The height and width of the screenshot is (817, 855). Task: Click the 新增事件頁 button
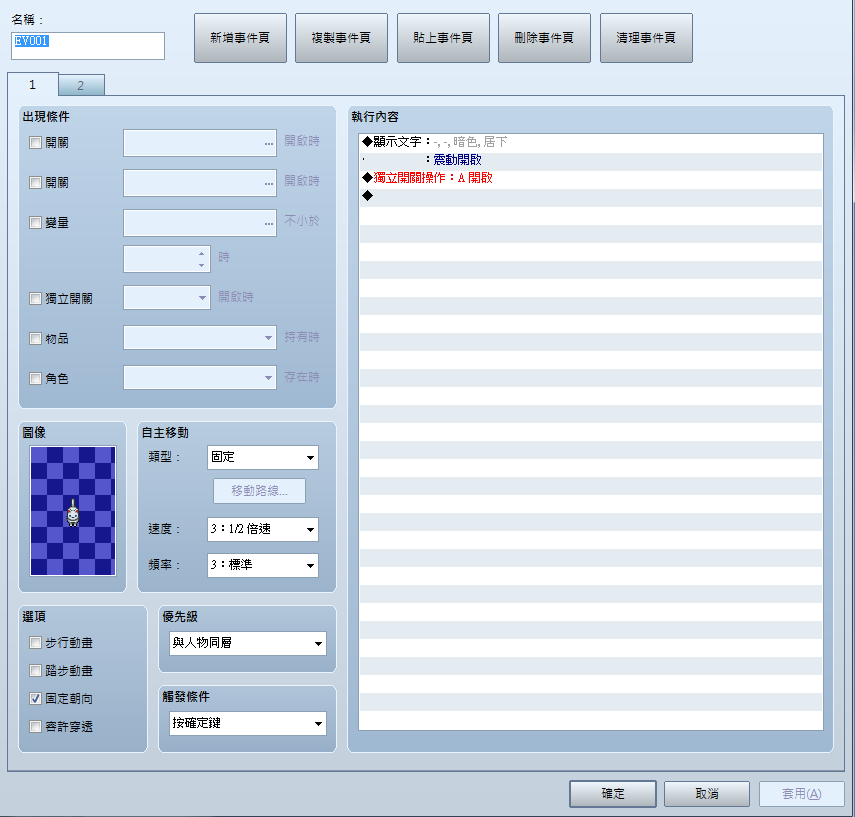(x=240, y=38)
